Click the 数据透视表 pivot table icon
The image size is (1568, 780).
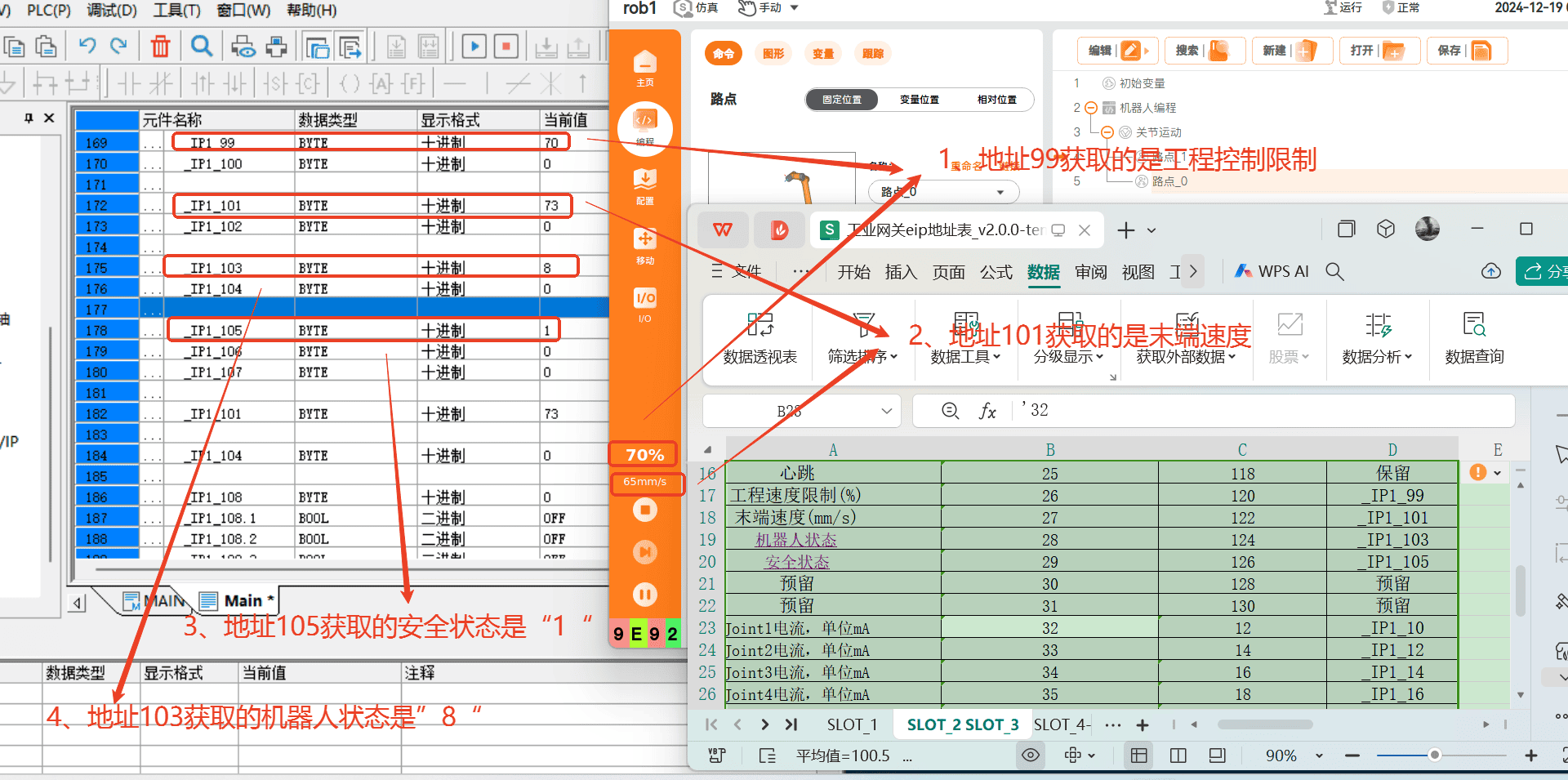[x=759, y=337]
